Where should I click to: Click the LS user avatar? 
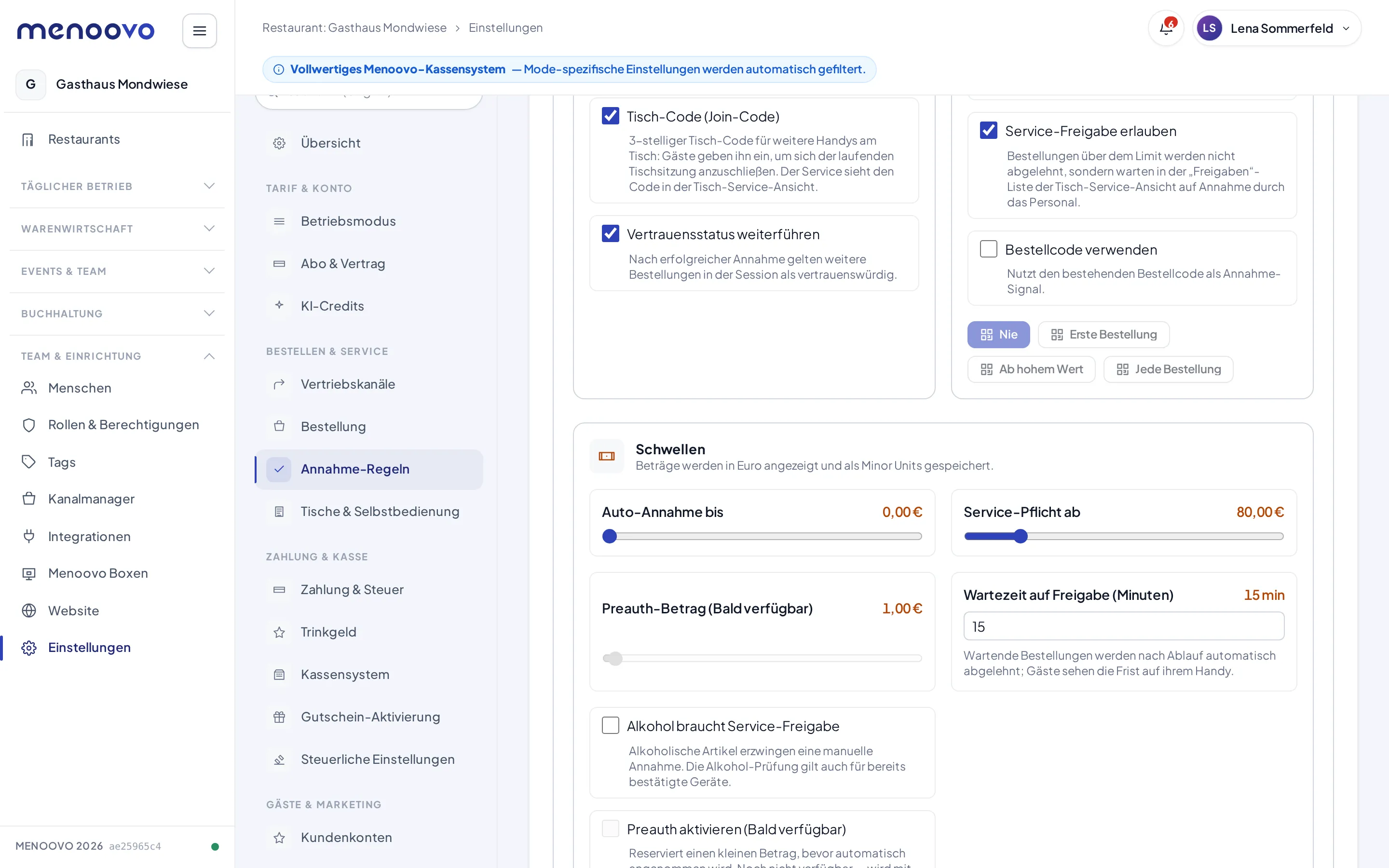tap(1209, 28)
